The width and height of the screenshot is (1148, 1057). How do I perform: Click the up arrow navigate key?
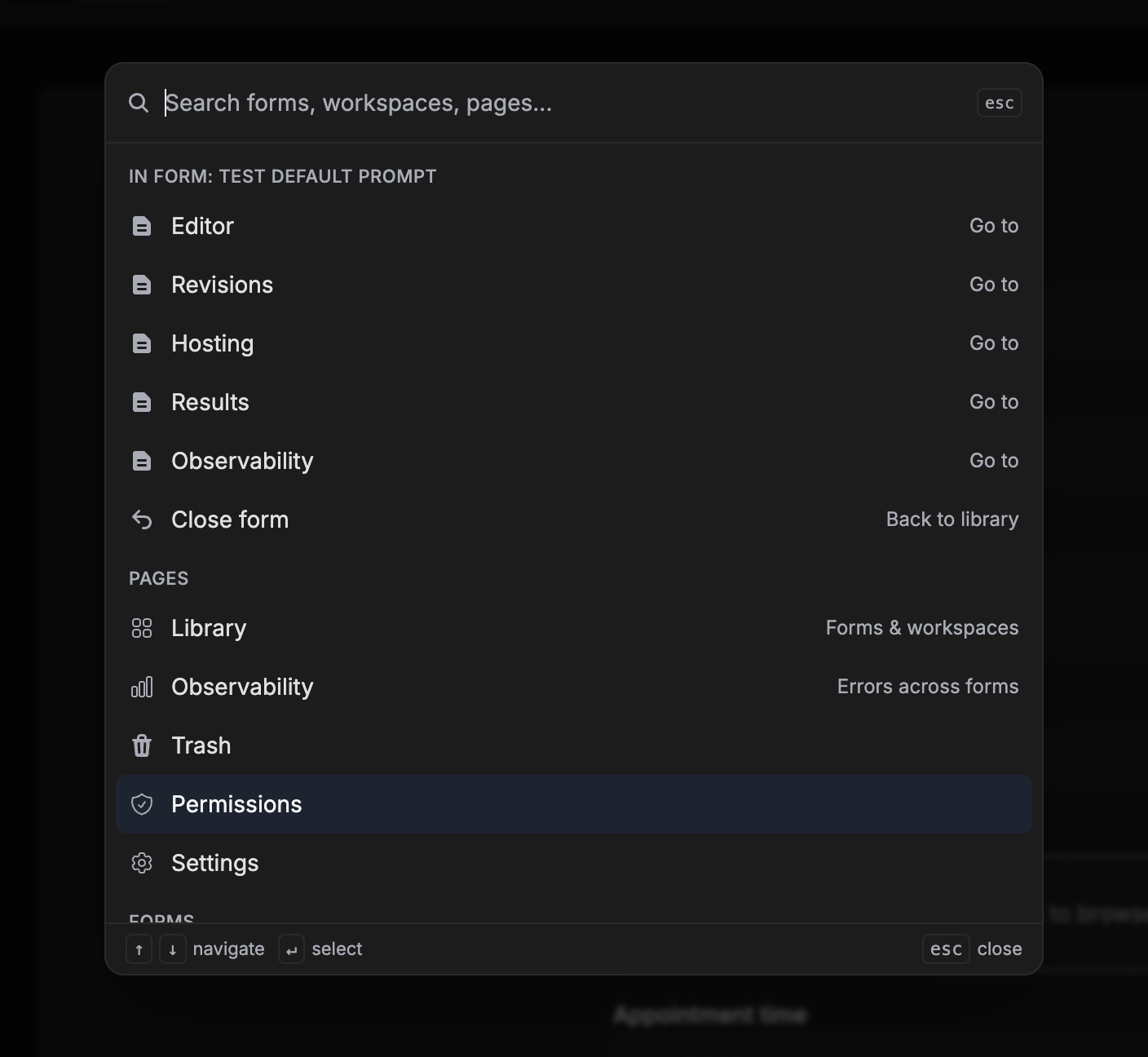(x=139, y=949)
